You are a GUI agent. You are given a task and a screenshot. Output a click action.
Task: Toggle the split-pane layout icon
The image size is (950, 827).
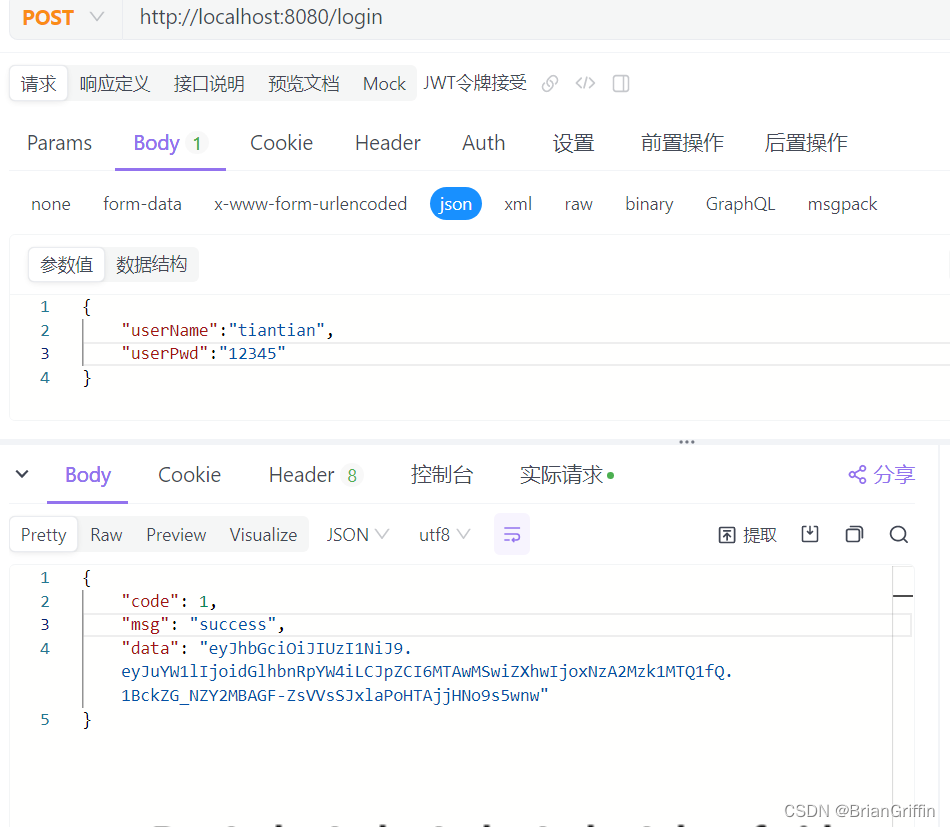[620, 84]
